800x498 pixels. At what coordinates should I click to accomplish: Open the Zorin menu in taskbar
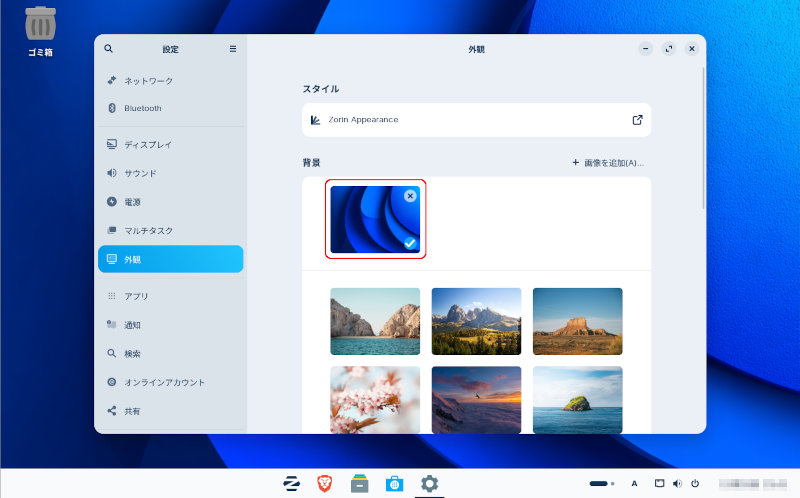[291, 483]
